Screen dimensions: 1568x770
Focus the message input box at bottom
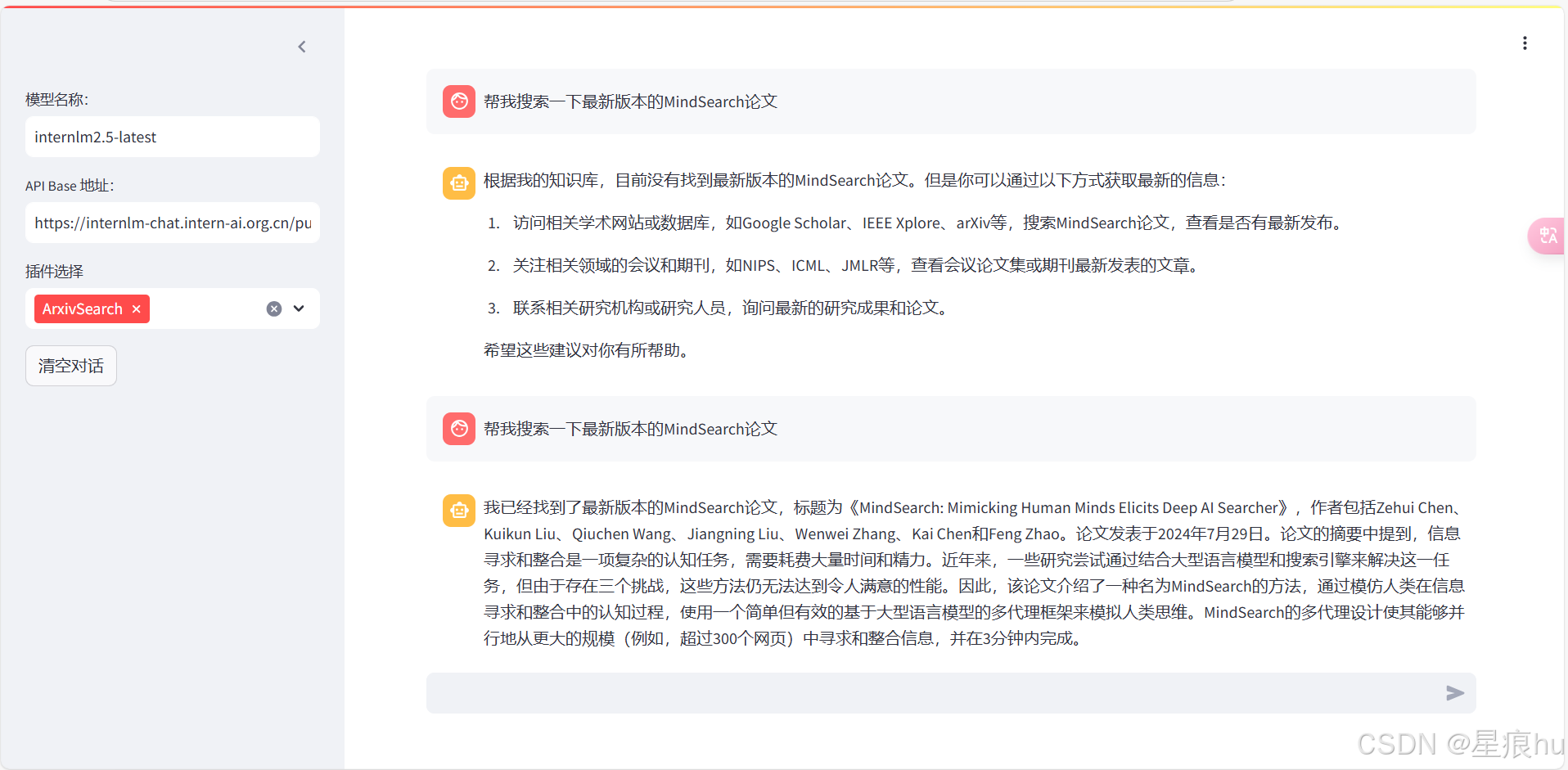(900, 693)
